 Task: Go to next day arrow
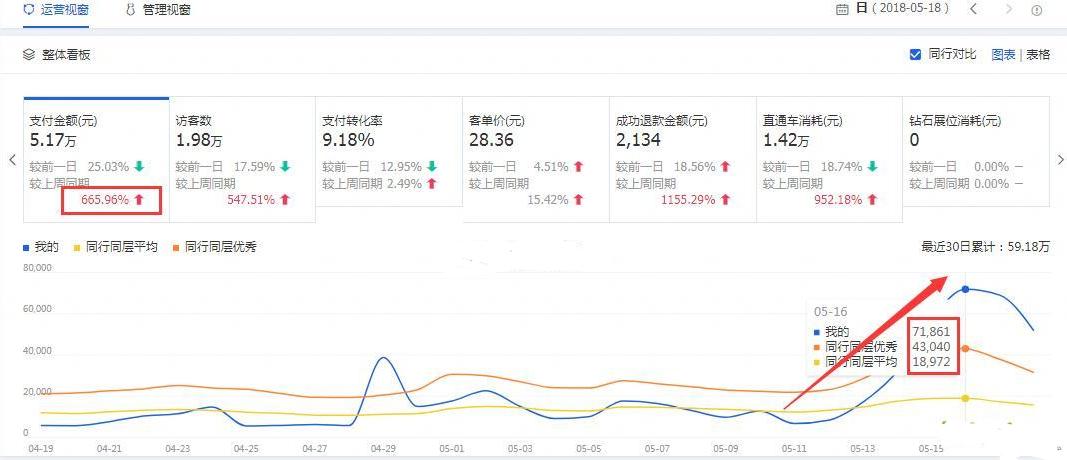pos(1008,10)
